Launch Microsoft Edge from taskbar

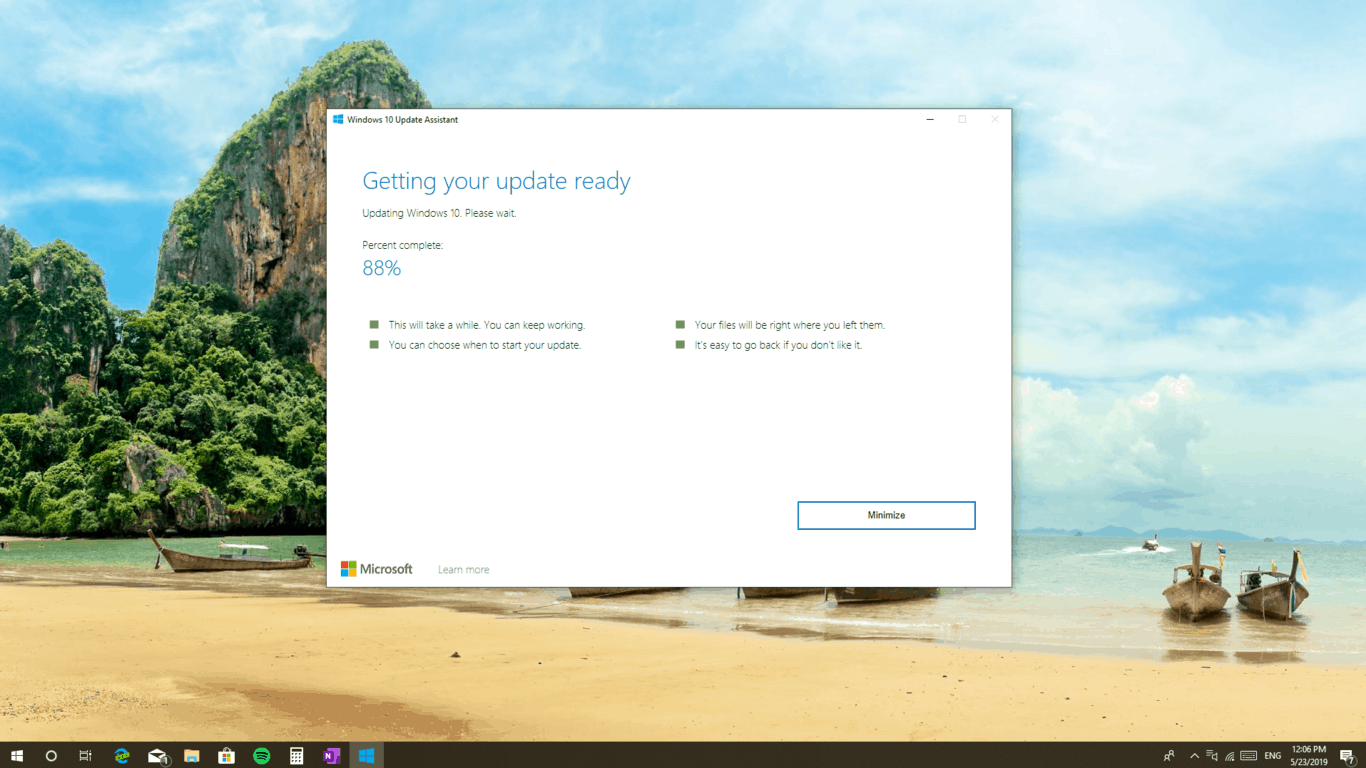click(x=122, y=756)
